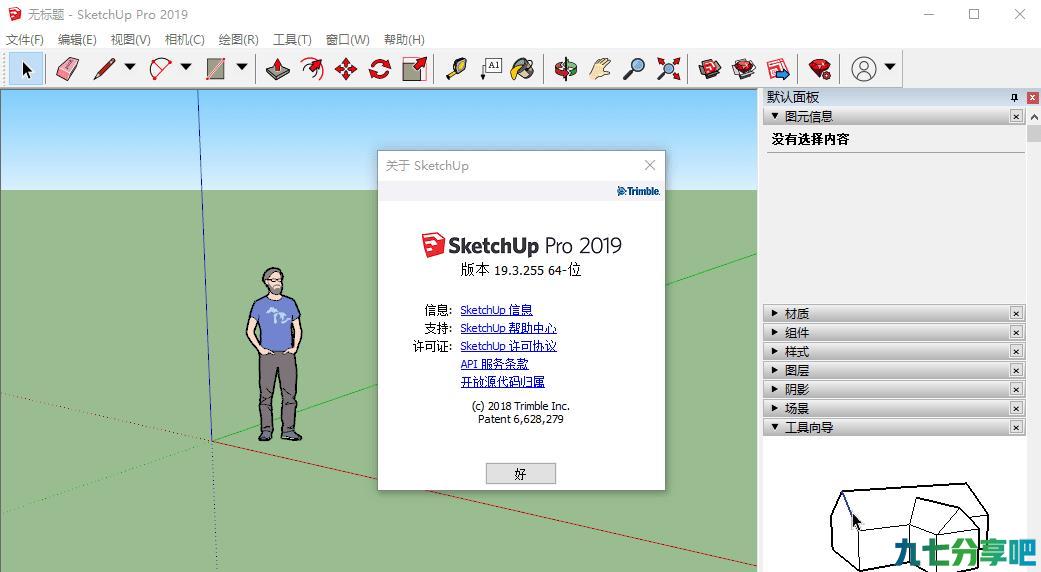The width and height of the screenshot is (1041, 572).
Task: Pin the 默认面板 tray
Action: pyautogui.click(x=1014, y=98)
